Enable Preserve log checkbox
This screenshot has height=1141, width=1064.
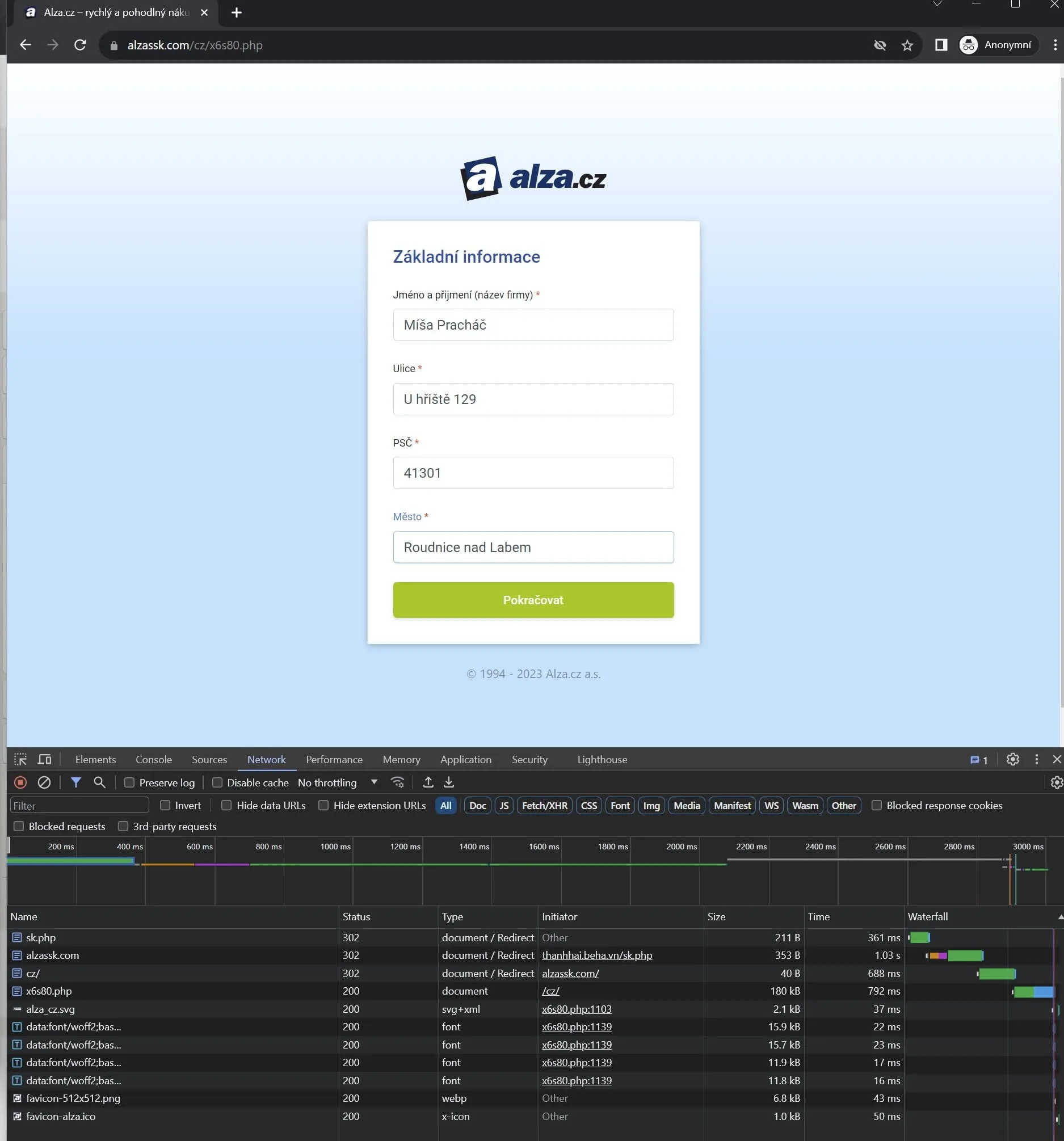coord(130,782)
